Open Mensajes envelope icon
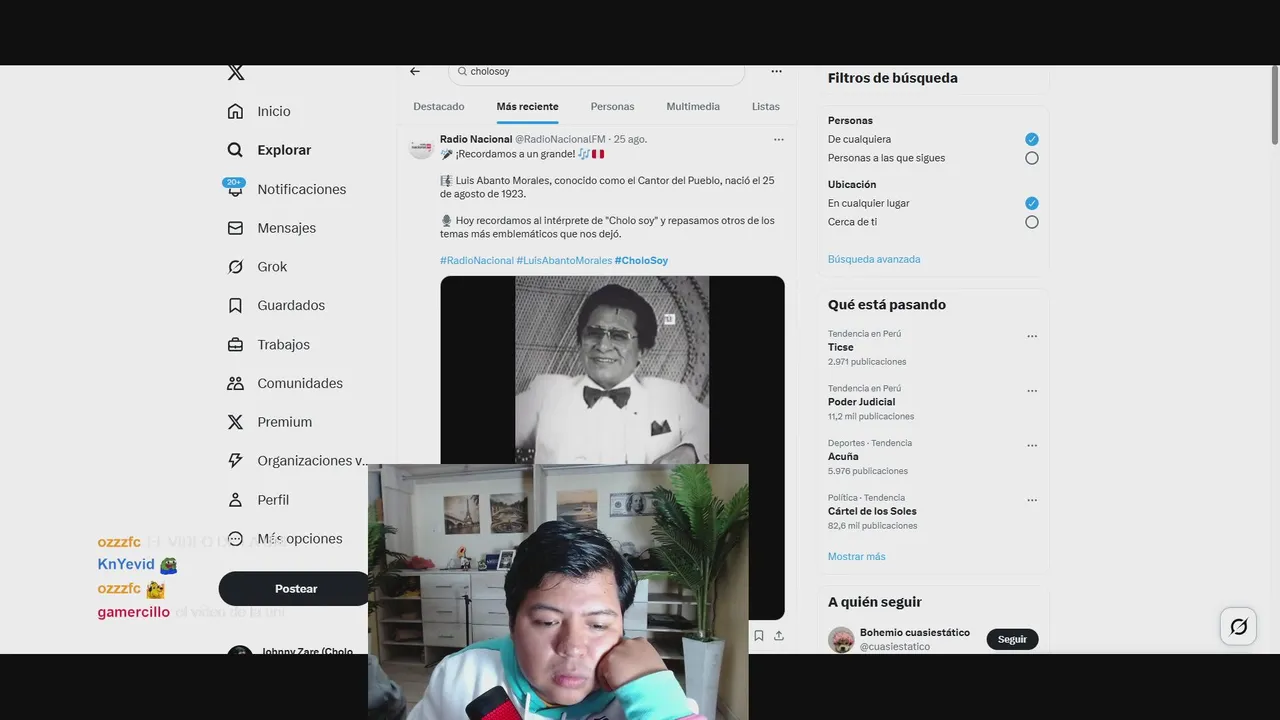The width and height of the screenshot is (1280, 720). coord(235,228)
